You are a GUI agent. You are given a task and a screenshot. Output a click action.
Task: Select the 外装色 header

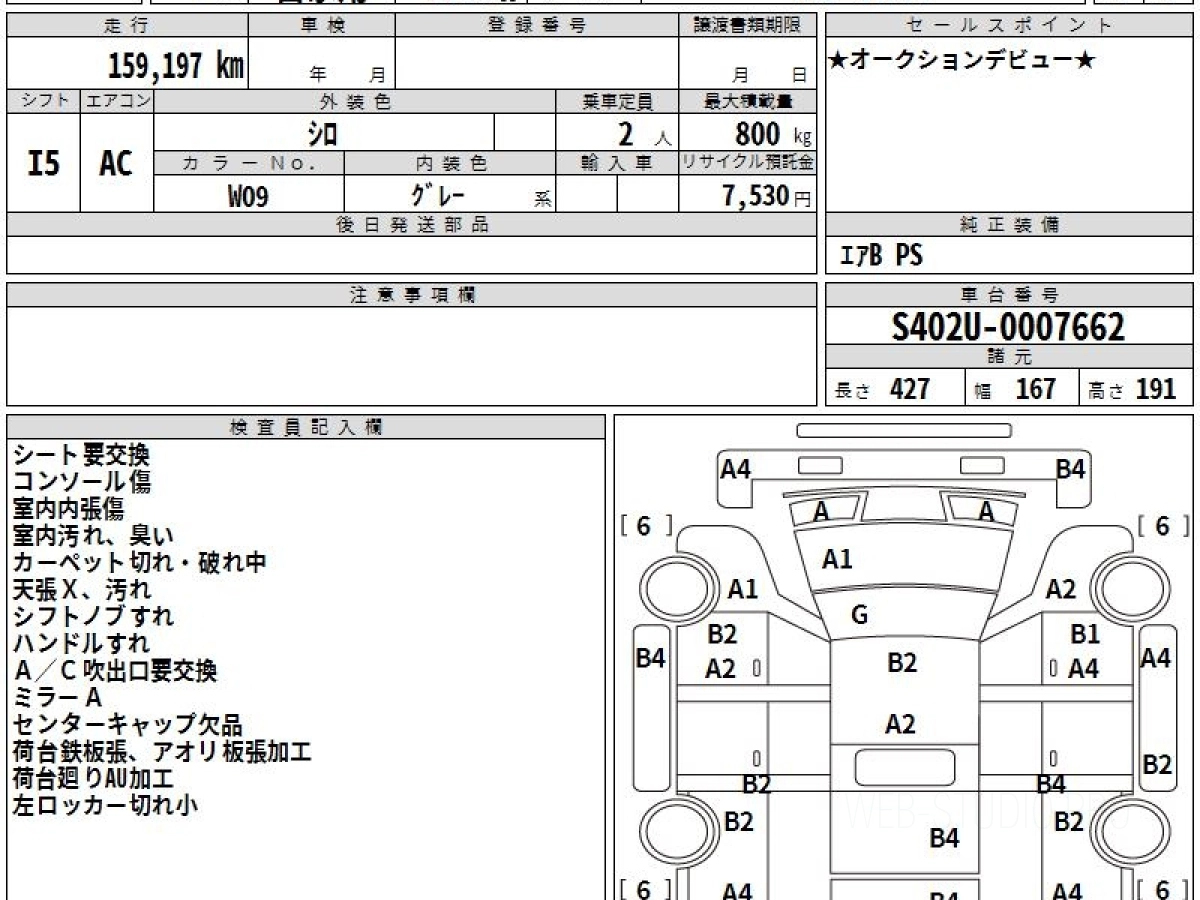(x=354, y=101)
